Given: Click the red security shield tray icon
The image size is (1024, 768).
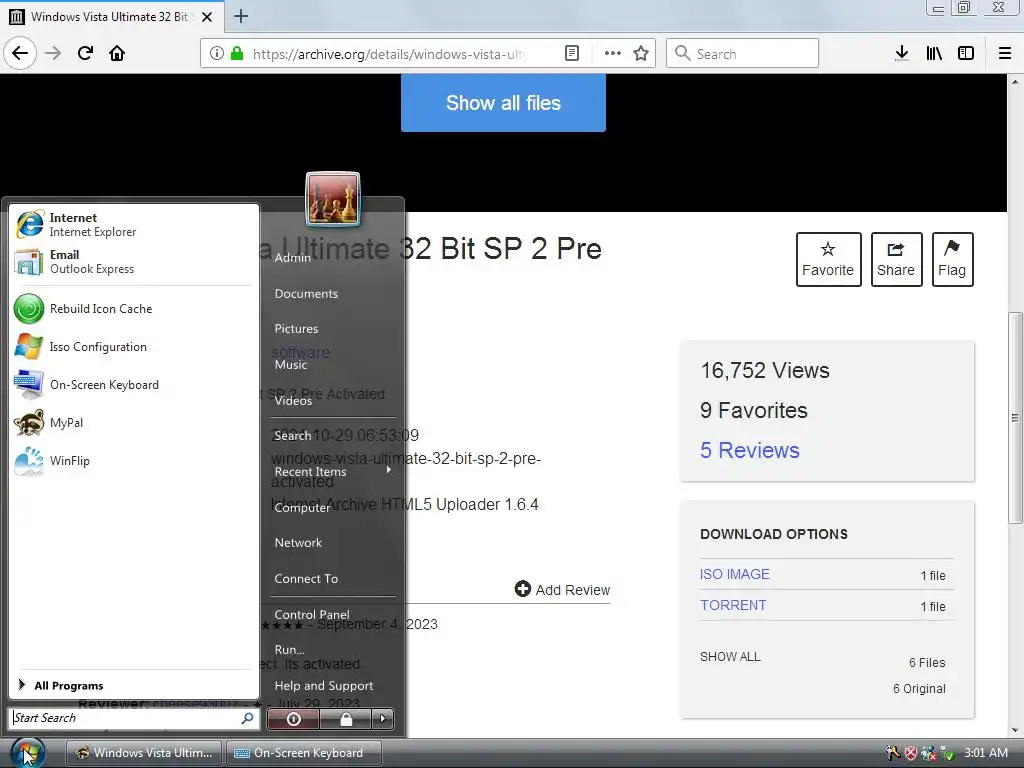Looking at the screenshot, I should [911, 753].
